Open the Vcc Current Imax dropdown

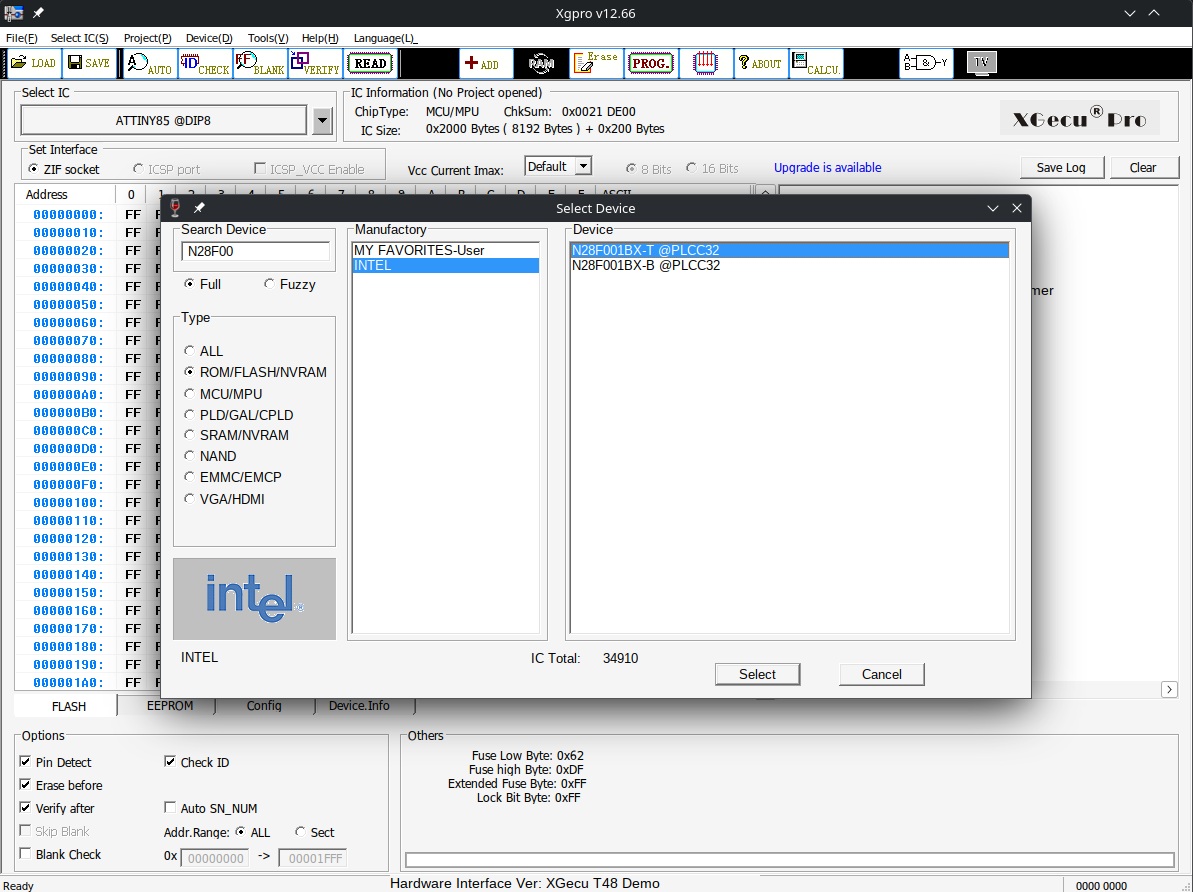pos(584,166)
